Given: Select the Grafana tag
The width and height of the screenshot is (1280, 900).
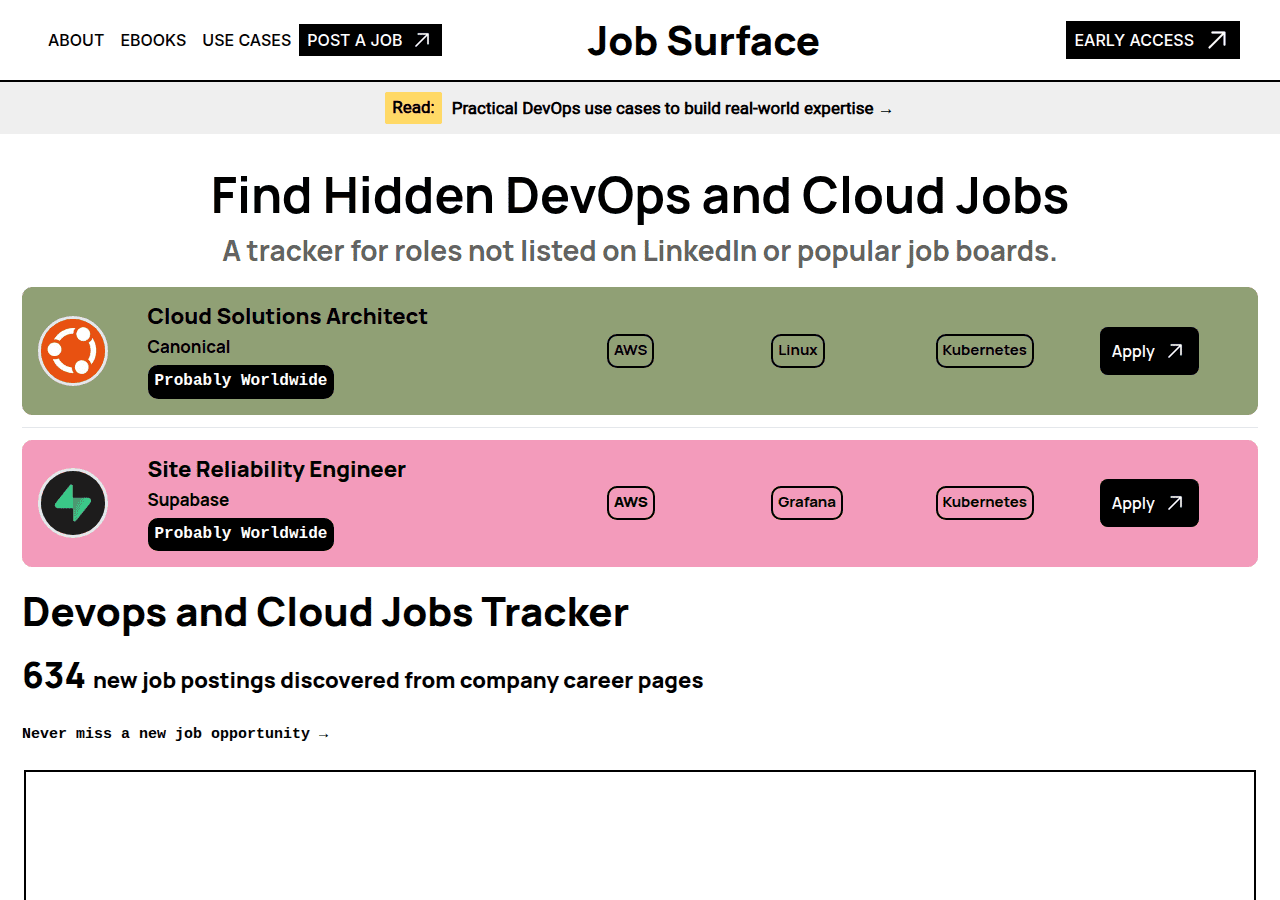Looking at the screenshot, I should click(x=807, y=503).
